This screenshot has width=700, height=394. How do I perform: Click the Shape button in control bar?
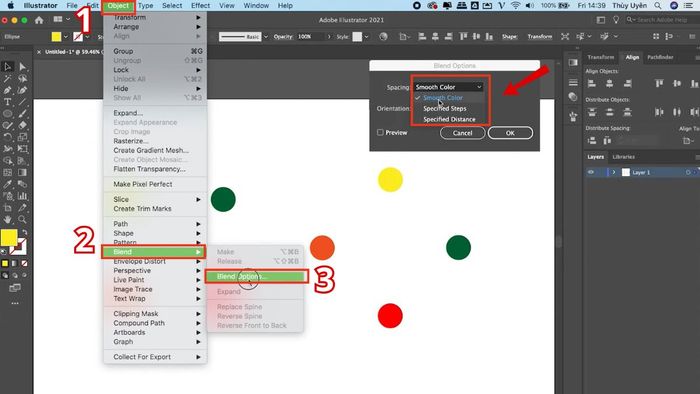click(x=509, y=37)
